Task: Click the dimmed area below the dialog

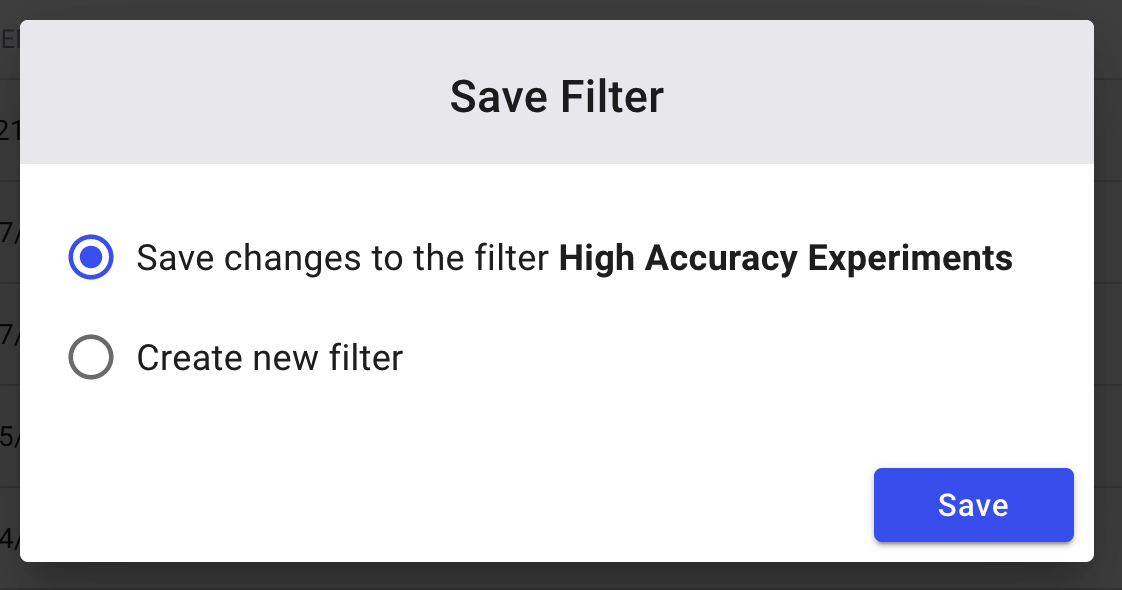Action: click(561, 576)
